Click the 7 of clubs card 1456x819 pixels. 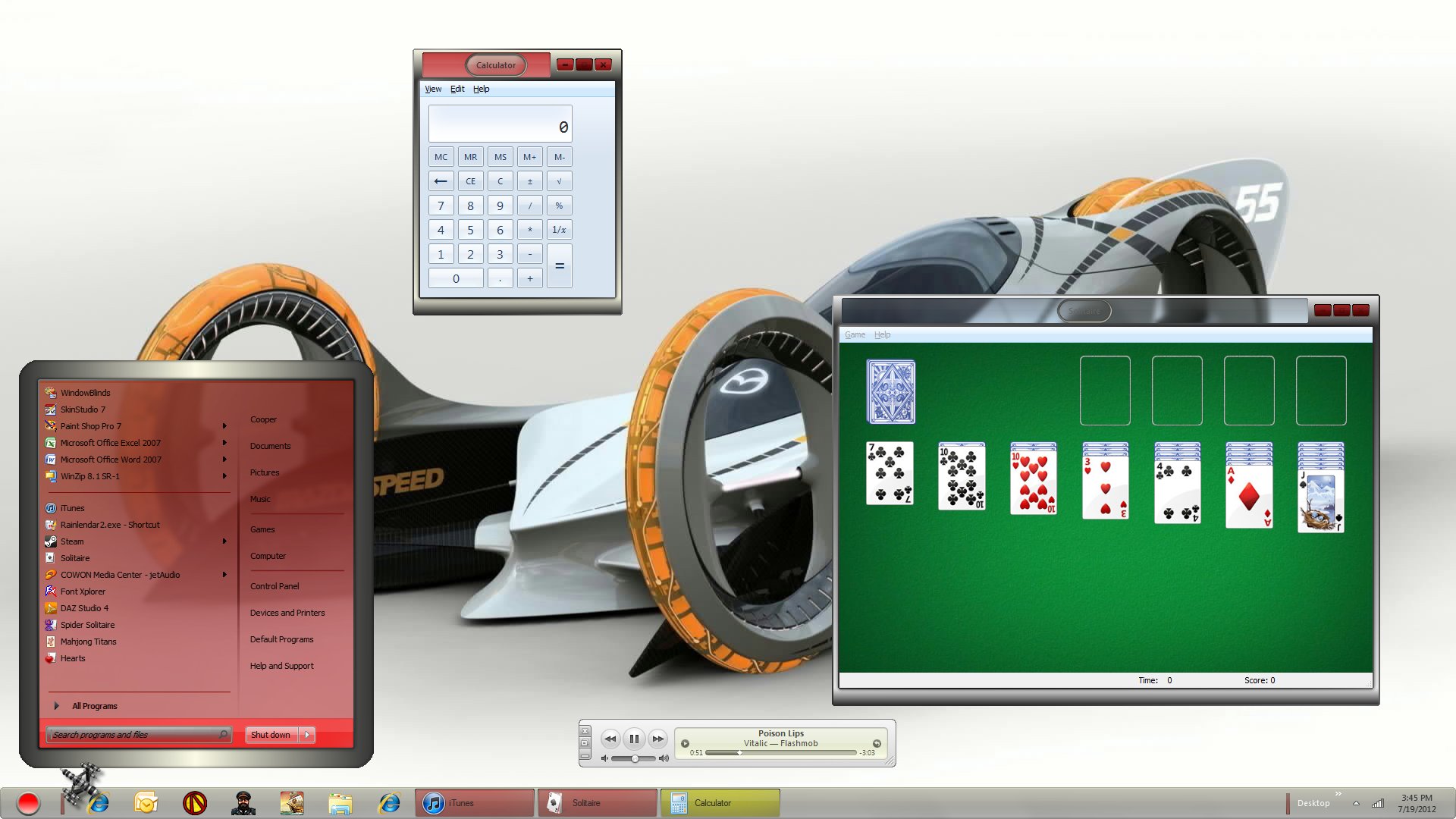point(890,473)
